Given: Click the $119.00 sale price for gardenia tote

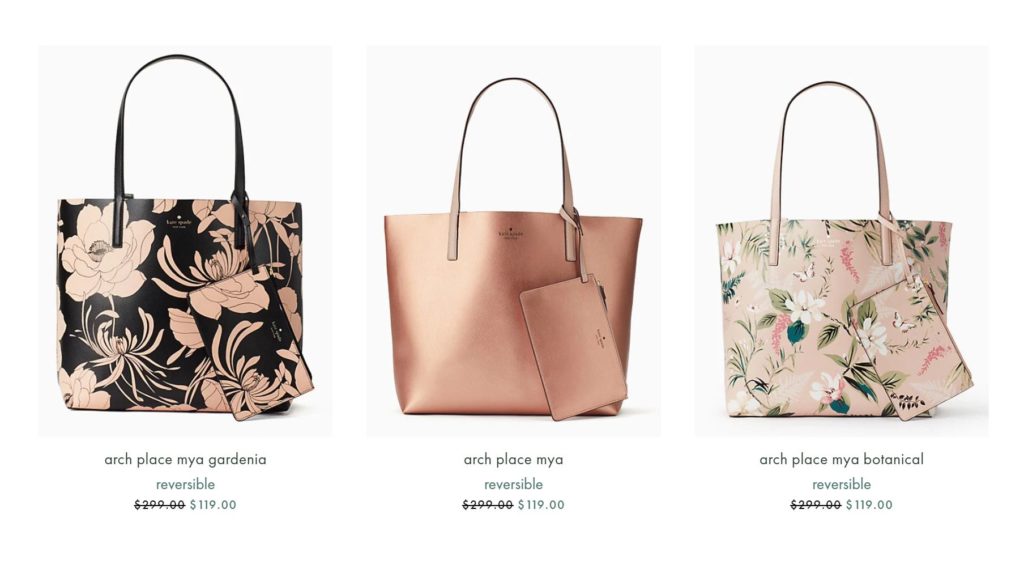Looking at the screenshot, I should pyautogui.click(x=213, y=504).
